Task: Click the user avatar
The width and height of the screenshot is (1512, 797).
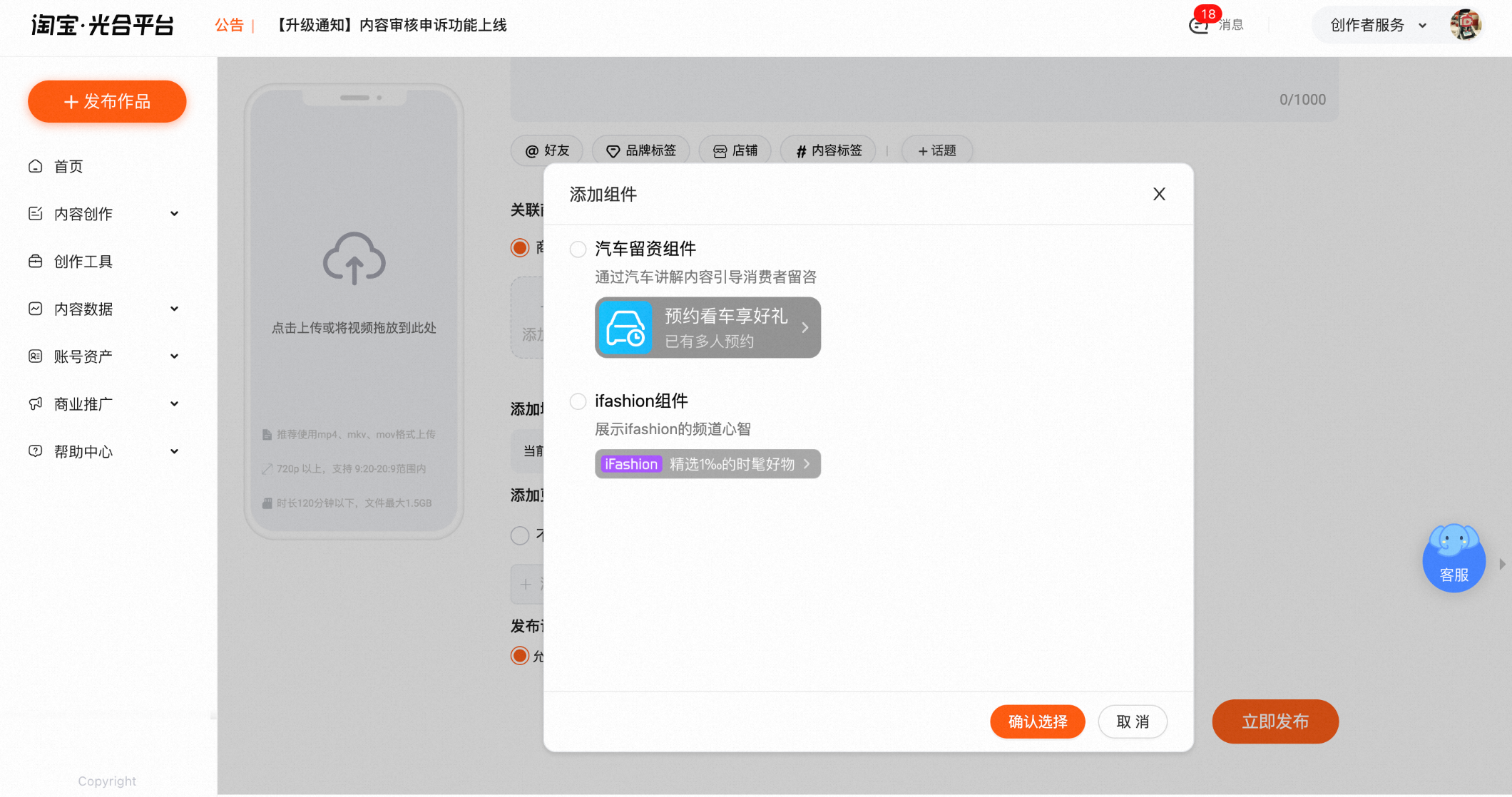Action: (1466, 25)
